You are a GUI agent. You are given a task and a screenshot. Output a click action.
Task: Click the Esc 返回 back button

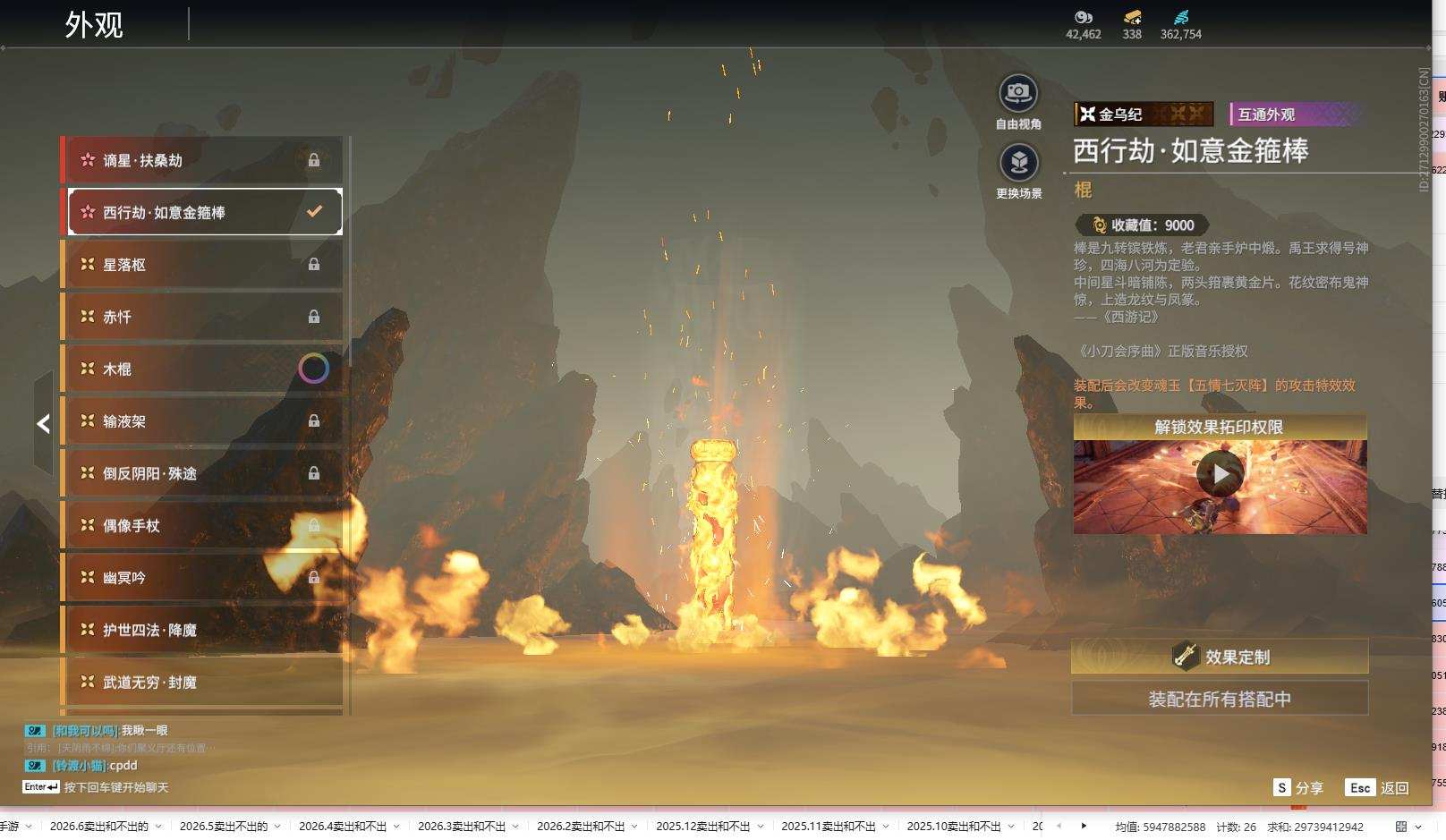(1377, 787)
